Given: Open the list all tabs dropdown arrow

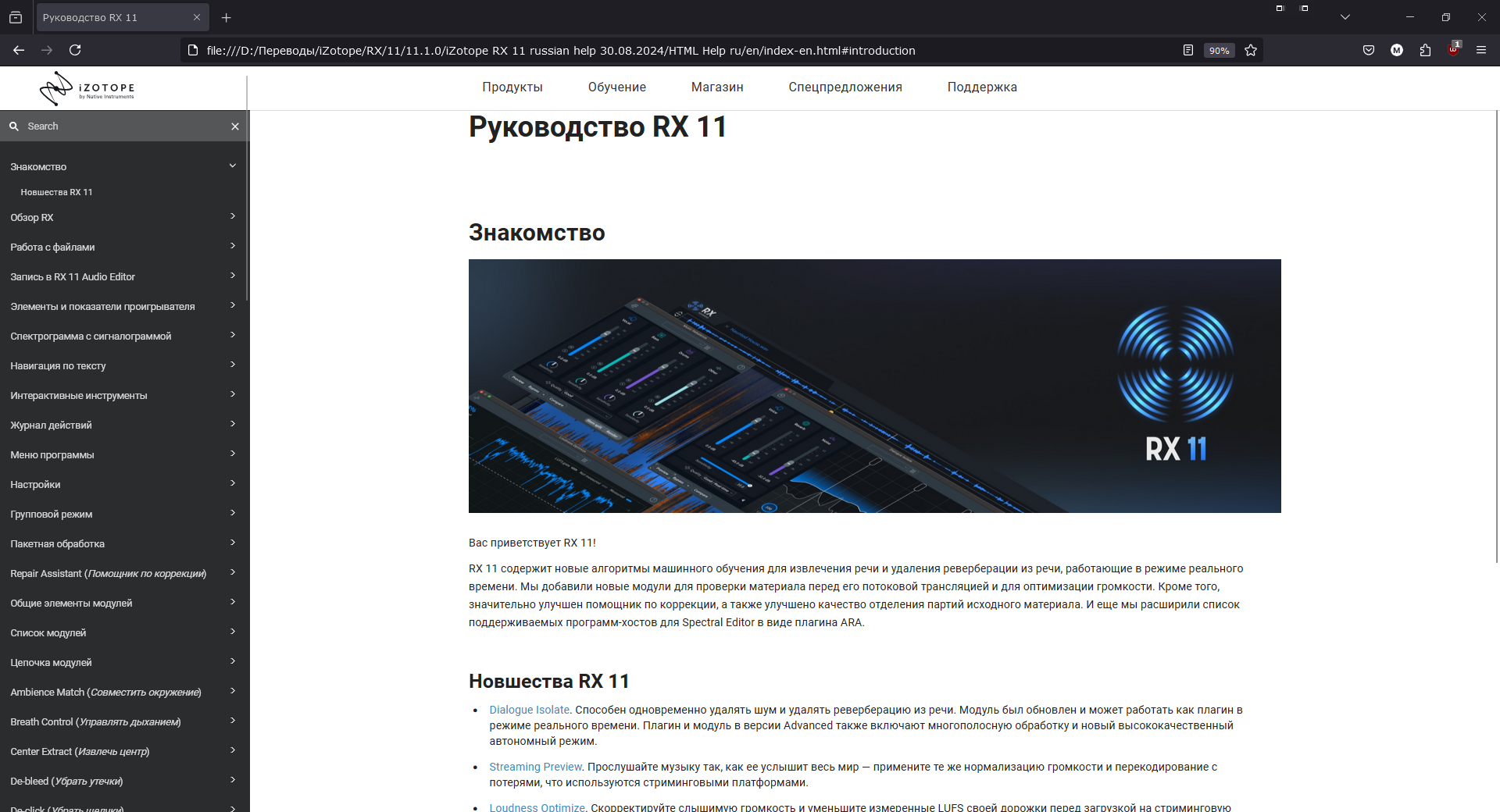Looking at the screenshot, I should (x=1345, y=17).
